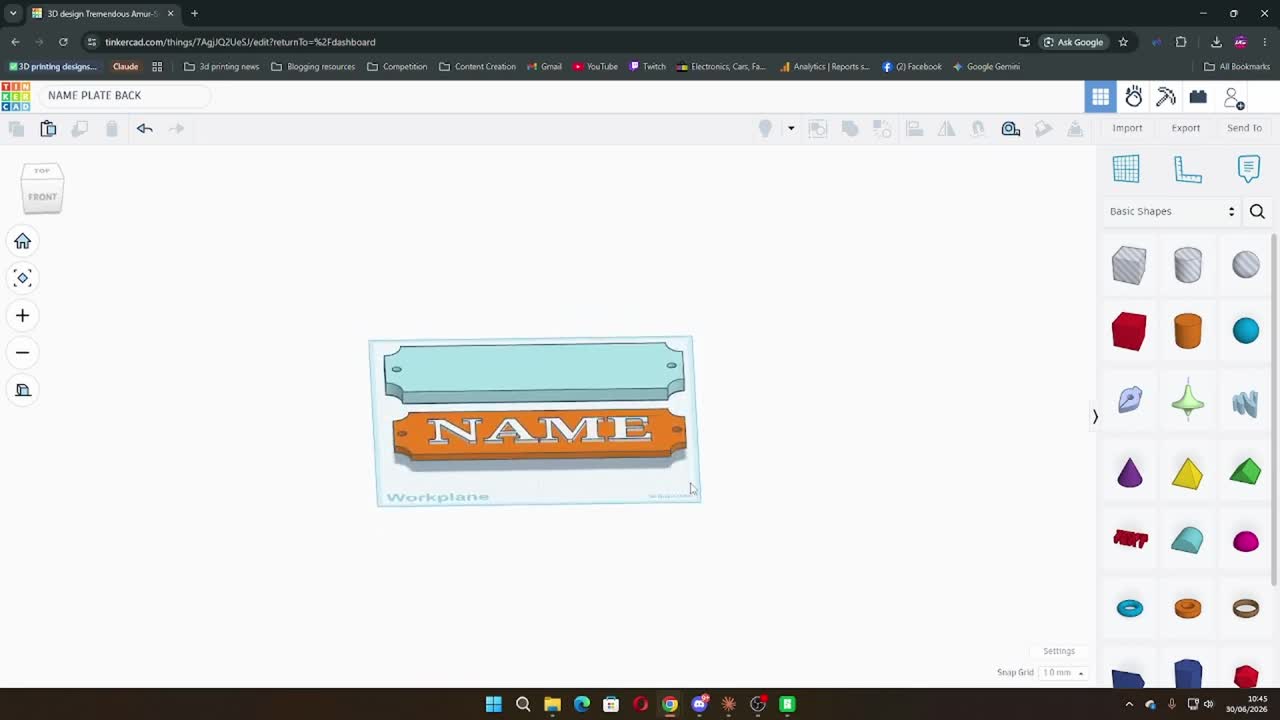Click the Cruise magnet icon

pos(978,128)
